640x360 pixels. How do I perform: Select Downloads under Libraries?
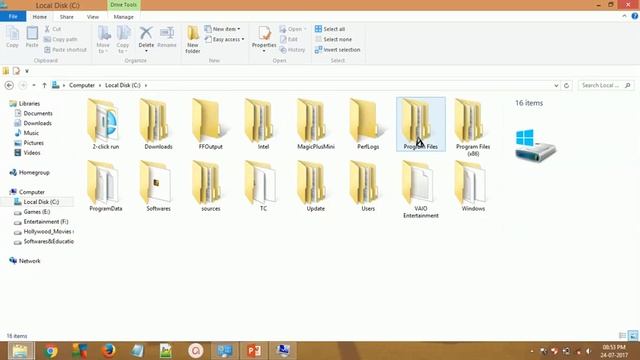click(37, 123)
